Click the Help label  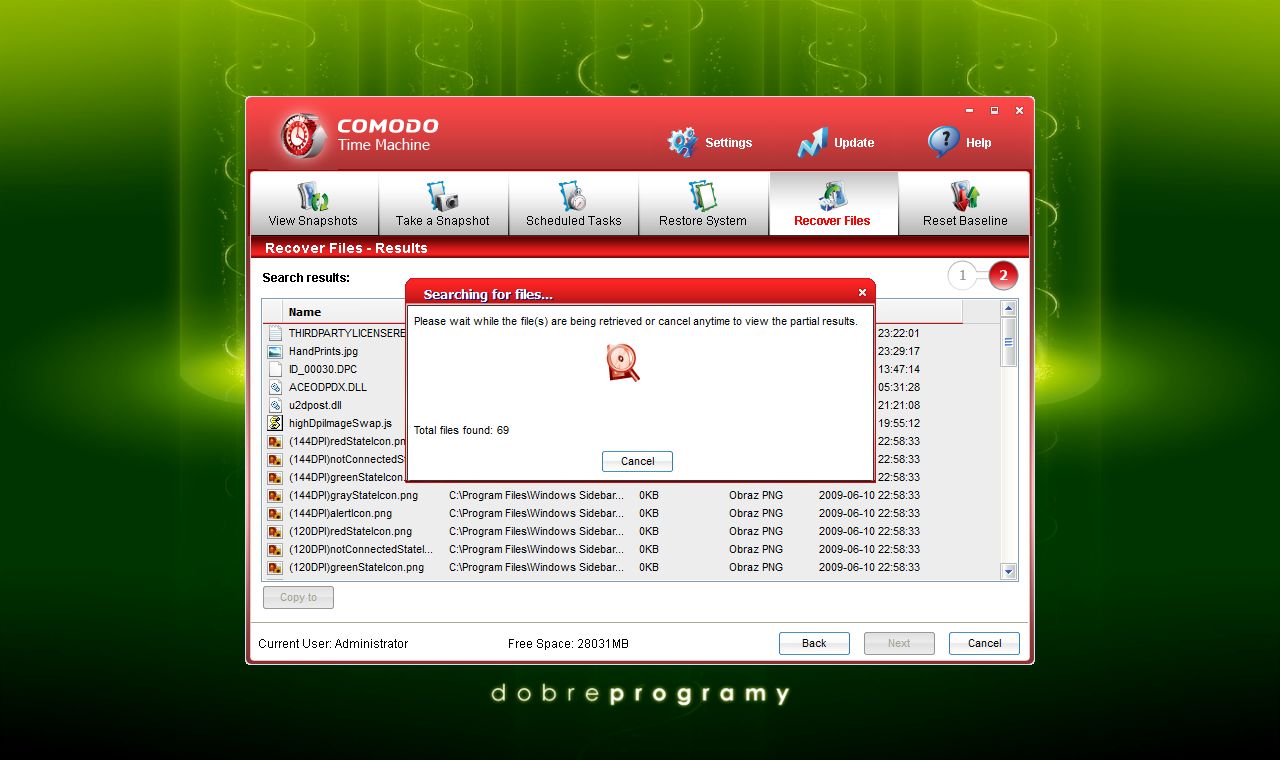(978, 143)
